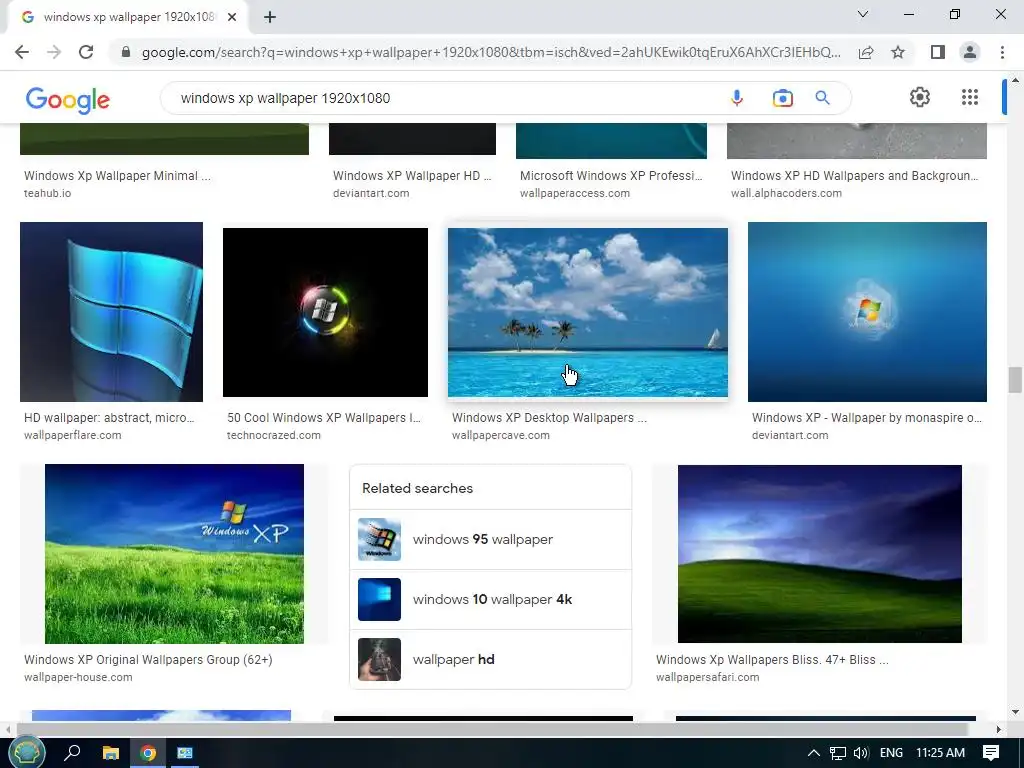The width and height of the screenshot is (1024, 768).
Task: Open 'Windows XP Desktop Wallpapers' wallpapercave link
Action: pos(549,417)
